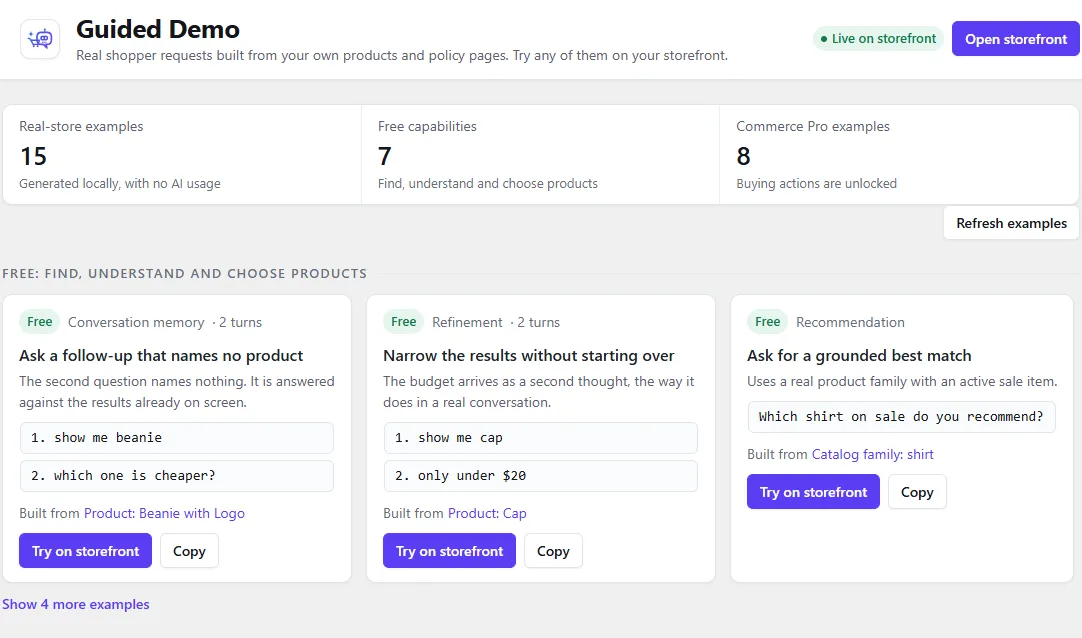
Task: Select 'Which shirt on sale do you recommend?' prompt
Action: click(901, 417)
